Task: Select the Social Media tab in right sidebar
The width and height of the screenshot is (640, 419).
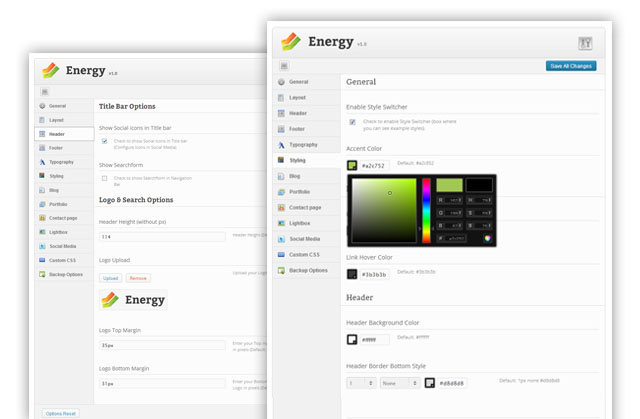Action: click(x=306, y=239)
